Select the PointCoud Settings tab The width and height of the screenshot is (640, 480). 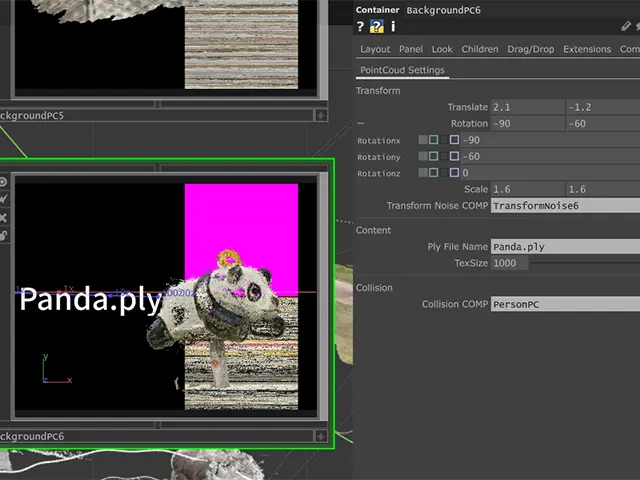(402, 70)
